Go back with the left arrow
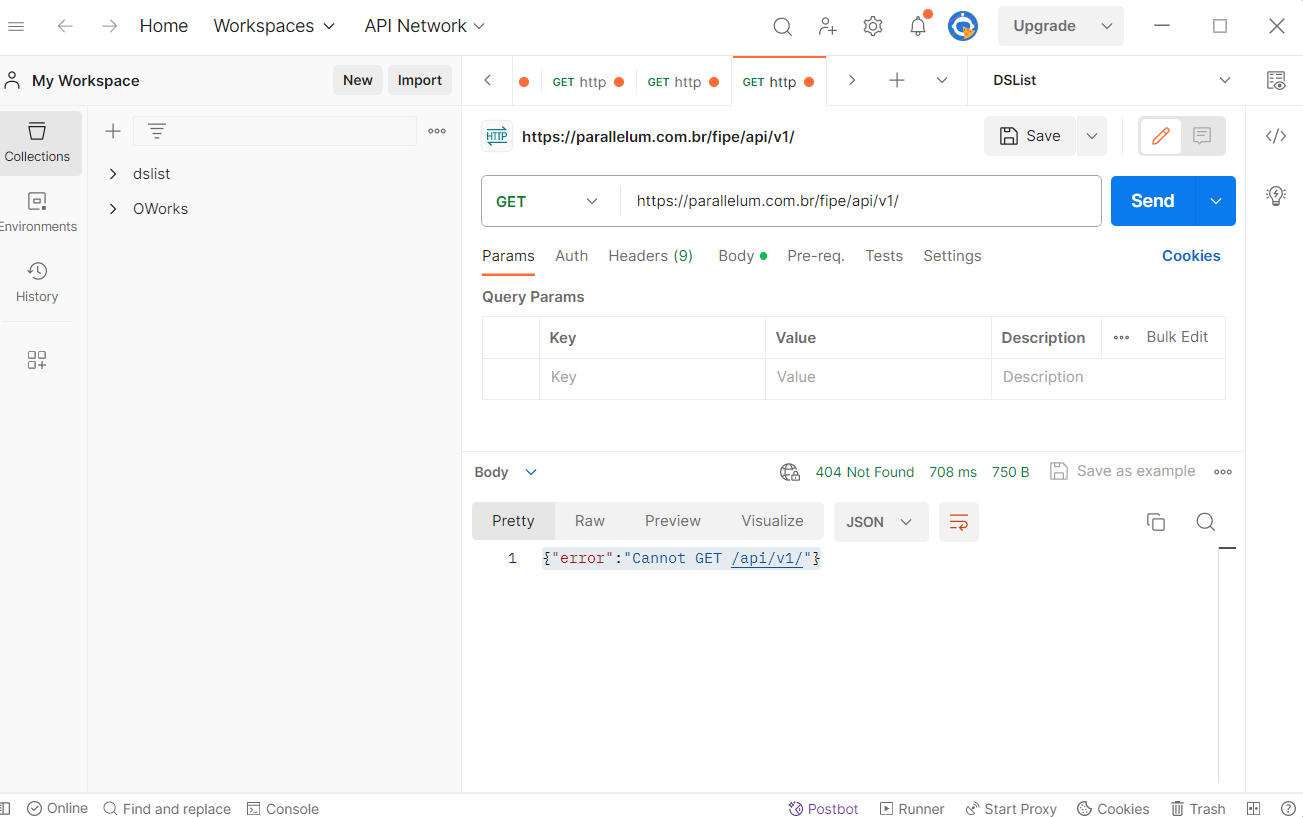The height and width of the screenshot is (817, 1303). pyautogui.click(x=65, y=26)
